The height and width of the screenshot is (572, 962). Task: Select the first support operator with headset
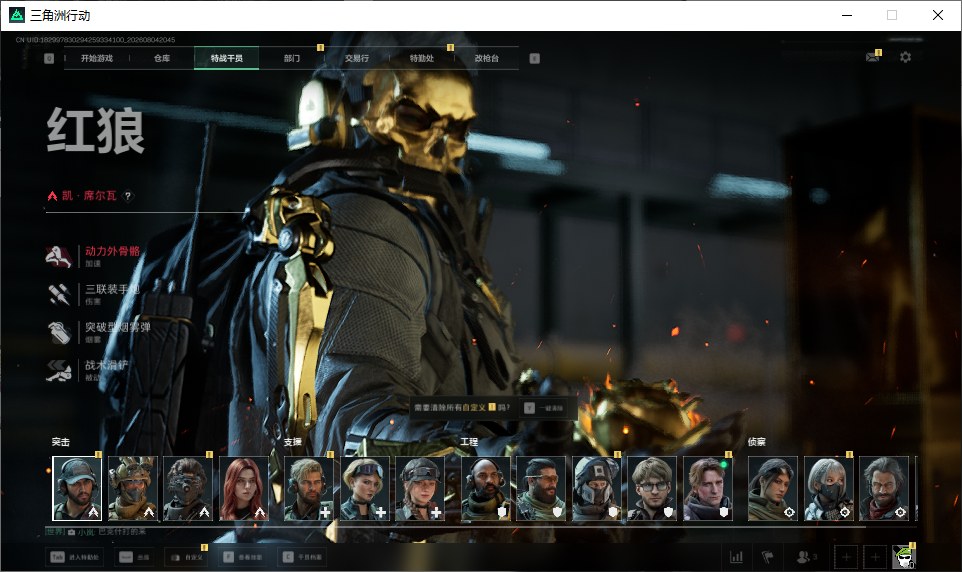click(309, 489)
